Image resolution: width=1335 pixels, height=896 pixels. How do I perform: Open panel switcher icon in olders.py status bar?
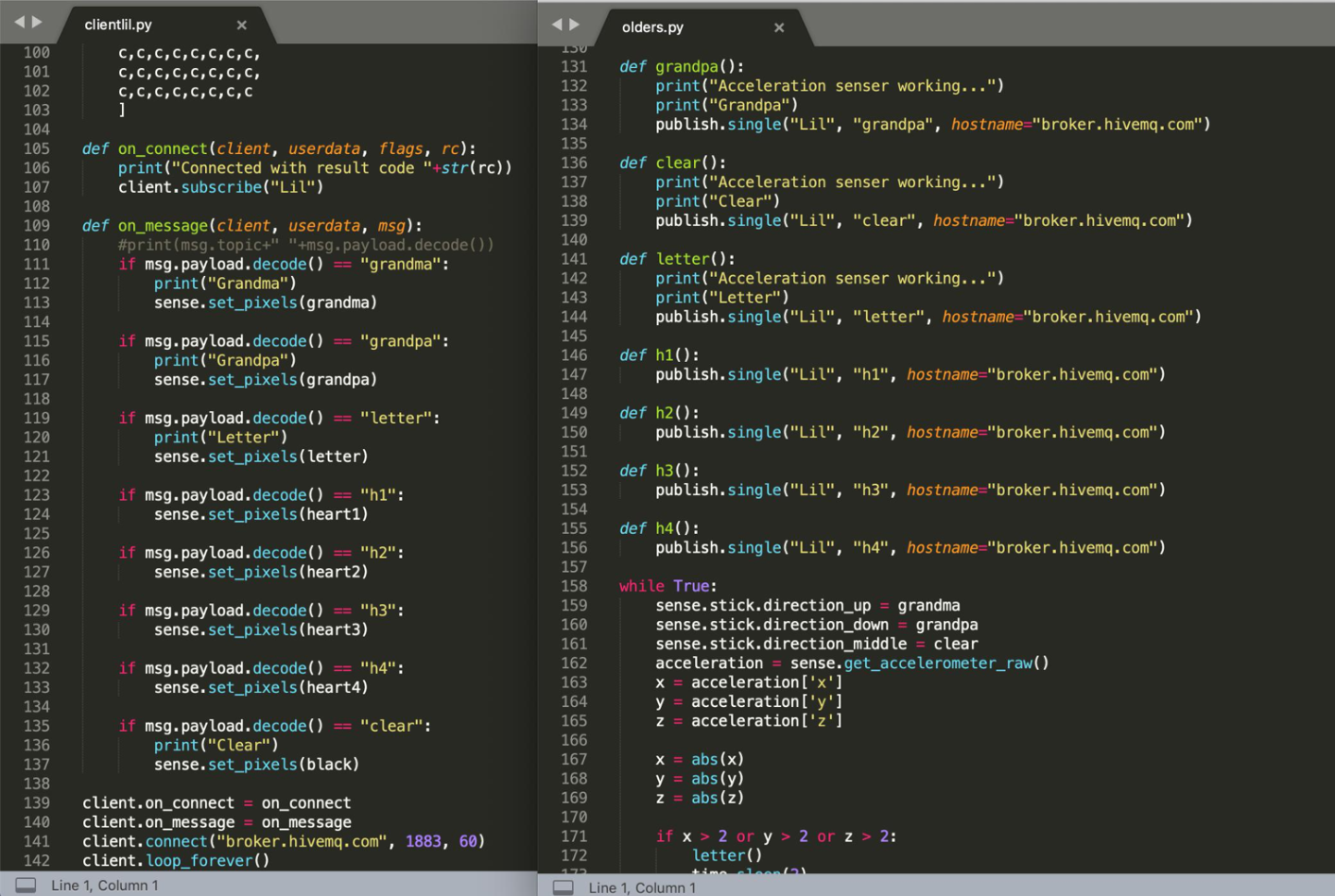563,887
